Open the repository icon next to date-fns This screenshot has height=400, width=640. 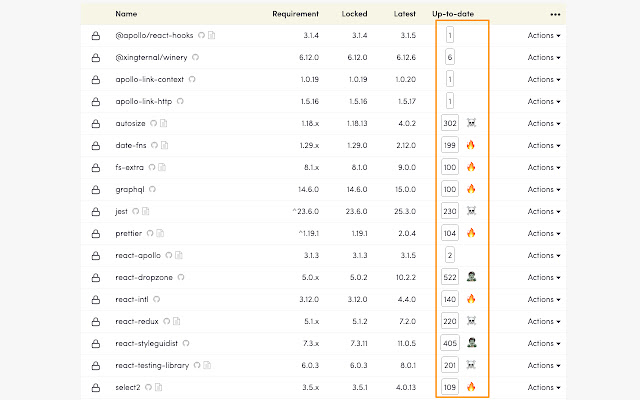coord(154,145)
